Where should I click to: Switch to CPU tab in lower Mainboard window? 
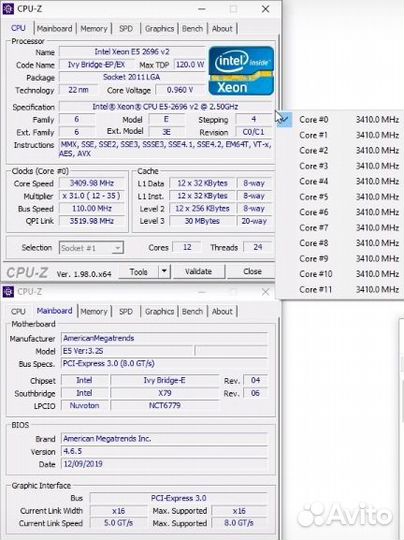(x=18, y=311)
